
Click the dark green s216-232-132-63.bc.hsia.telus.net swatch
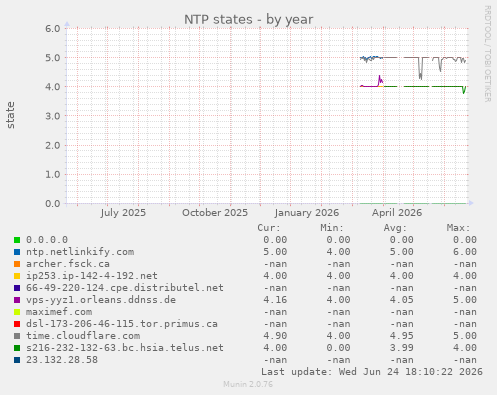click(17, 348)
